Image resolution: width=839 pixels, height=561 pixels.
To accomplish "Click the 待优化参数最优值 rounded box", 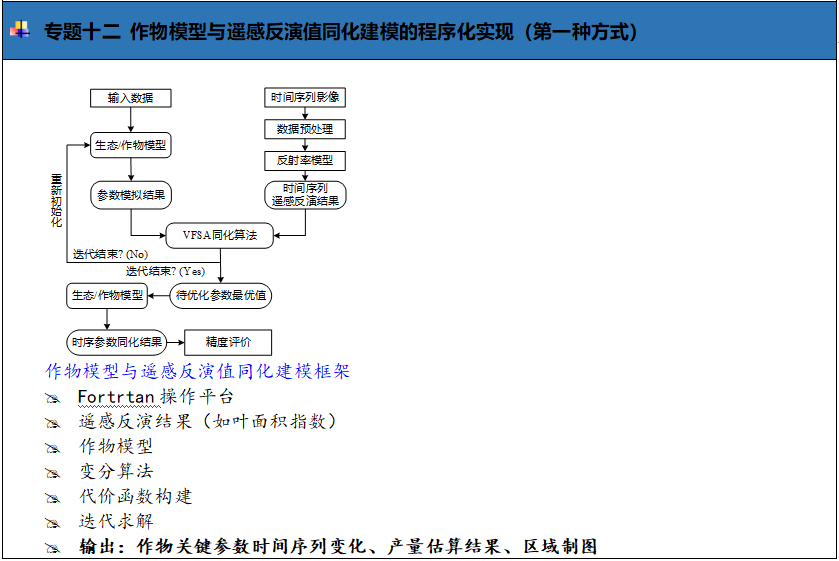I will [x=220, y=295].
